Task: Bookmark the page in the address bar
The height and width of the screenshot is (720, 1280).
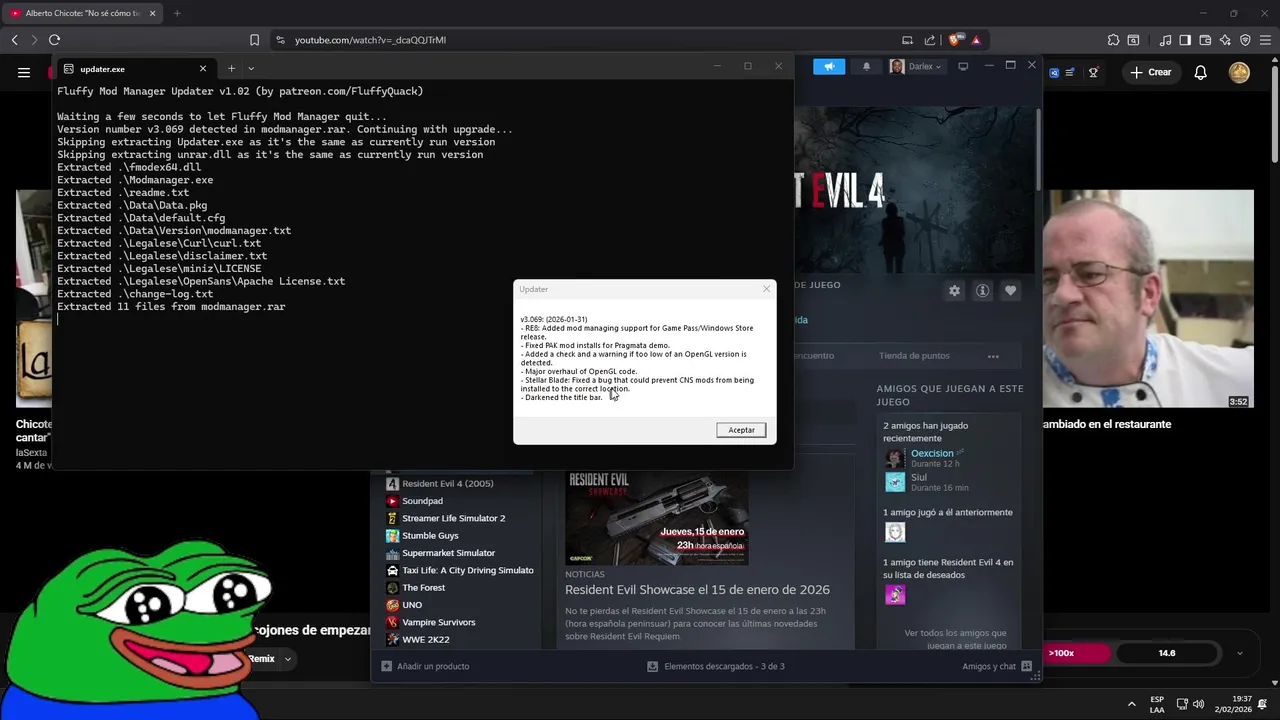Action: [x=254, y=40]
